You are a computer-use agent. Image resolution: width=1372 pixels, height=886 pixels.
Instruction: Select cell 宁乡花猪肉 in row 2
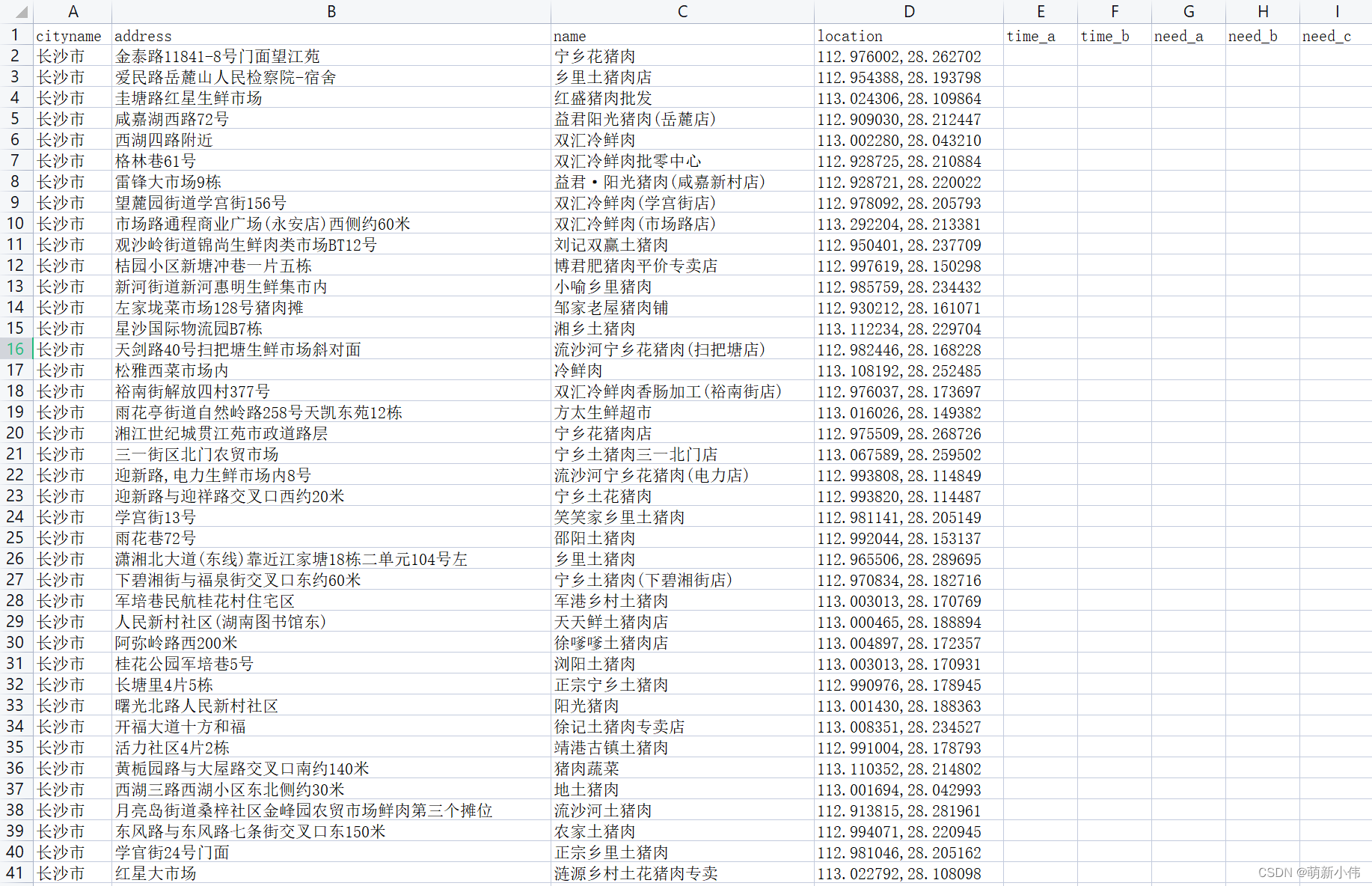(x=682, y=56)
